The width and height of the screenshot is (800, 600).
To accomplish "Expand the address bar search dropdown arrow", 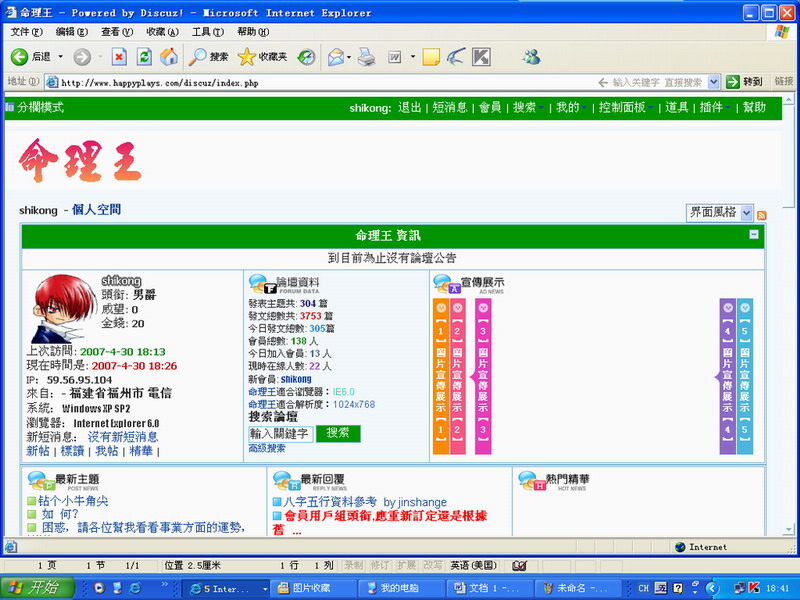I will pyautogui.click(x=712, y=82).
